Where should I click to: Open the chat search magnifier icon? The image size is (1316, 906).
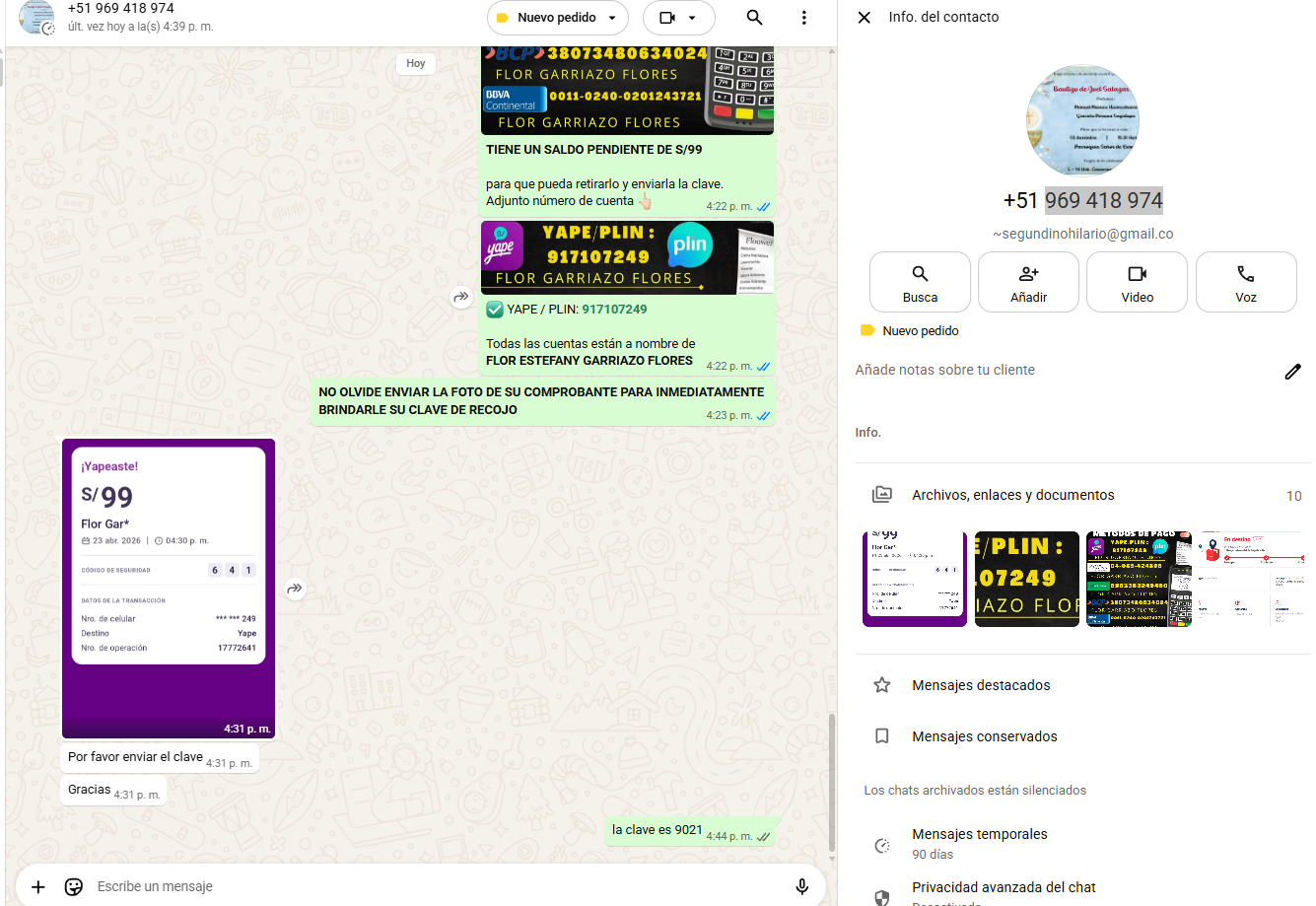(754, 18)
